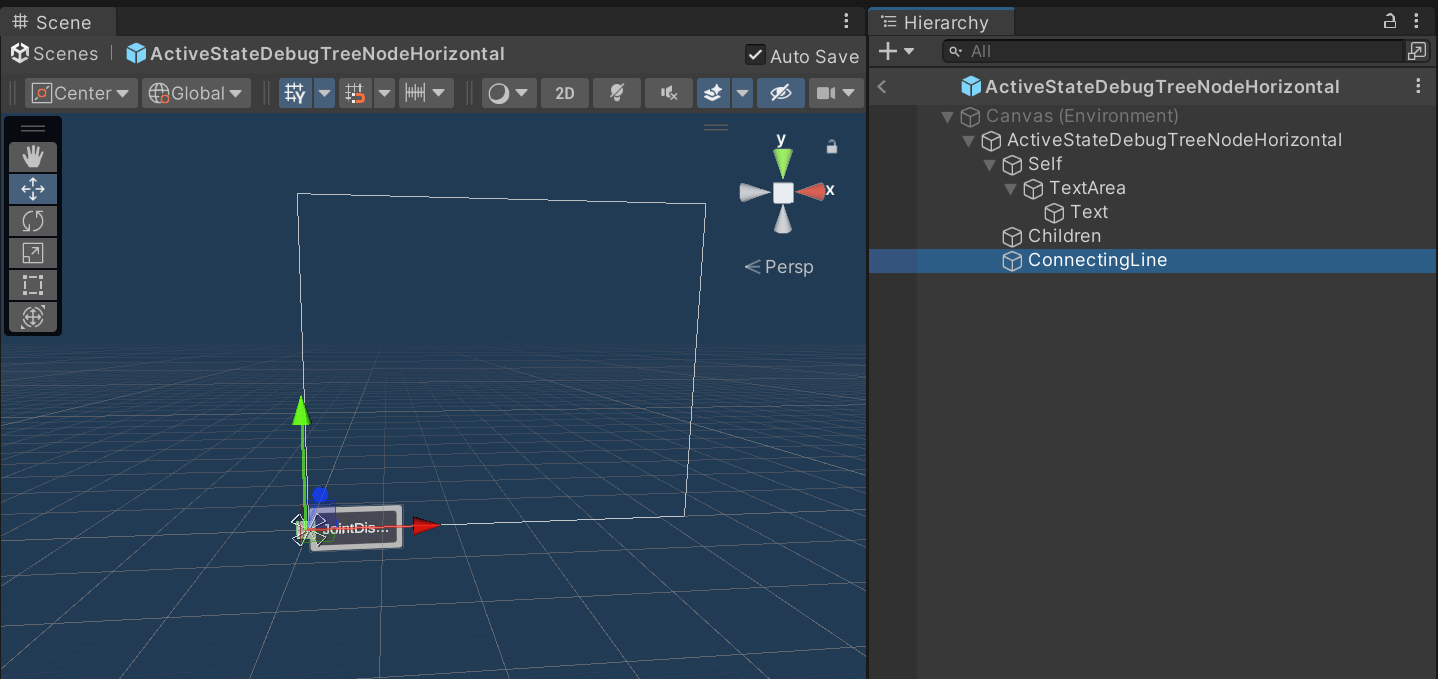The width and height of the screenshot is (1438, 679).
Task: Toggle scene effects layers icon
Action: [x=713, y=93]
